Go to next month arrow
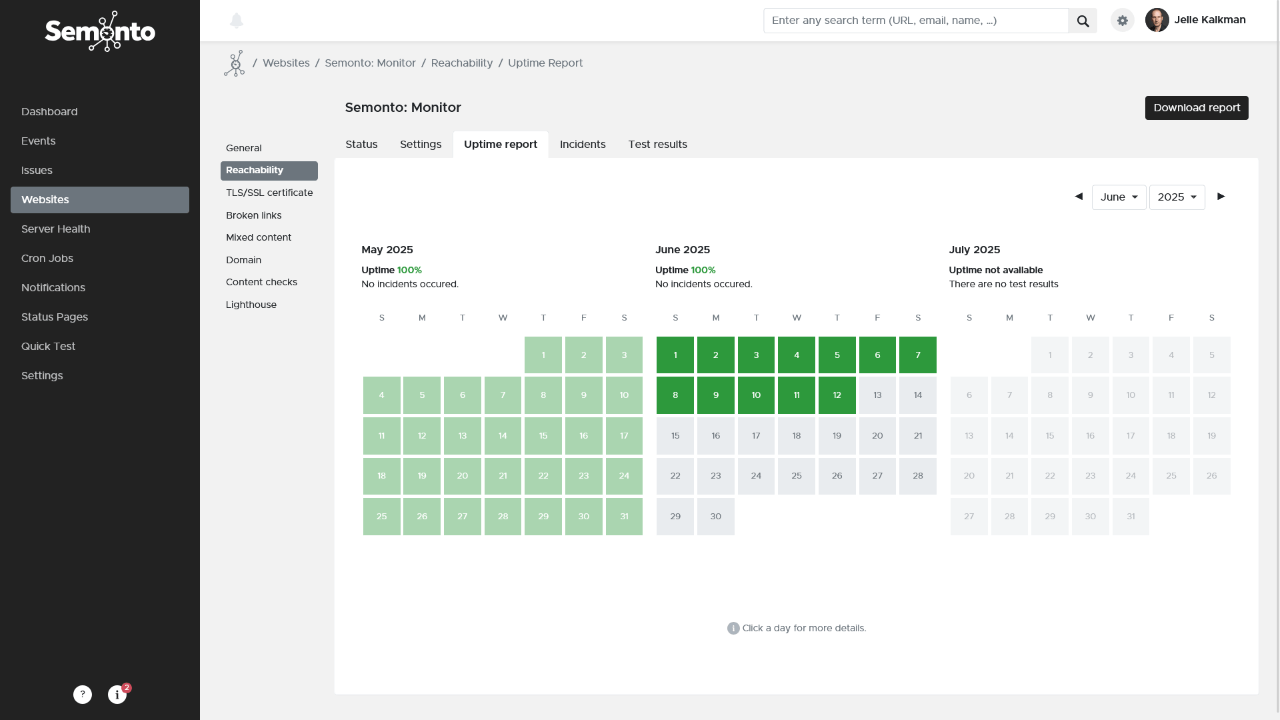 point(1221,197)
